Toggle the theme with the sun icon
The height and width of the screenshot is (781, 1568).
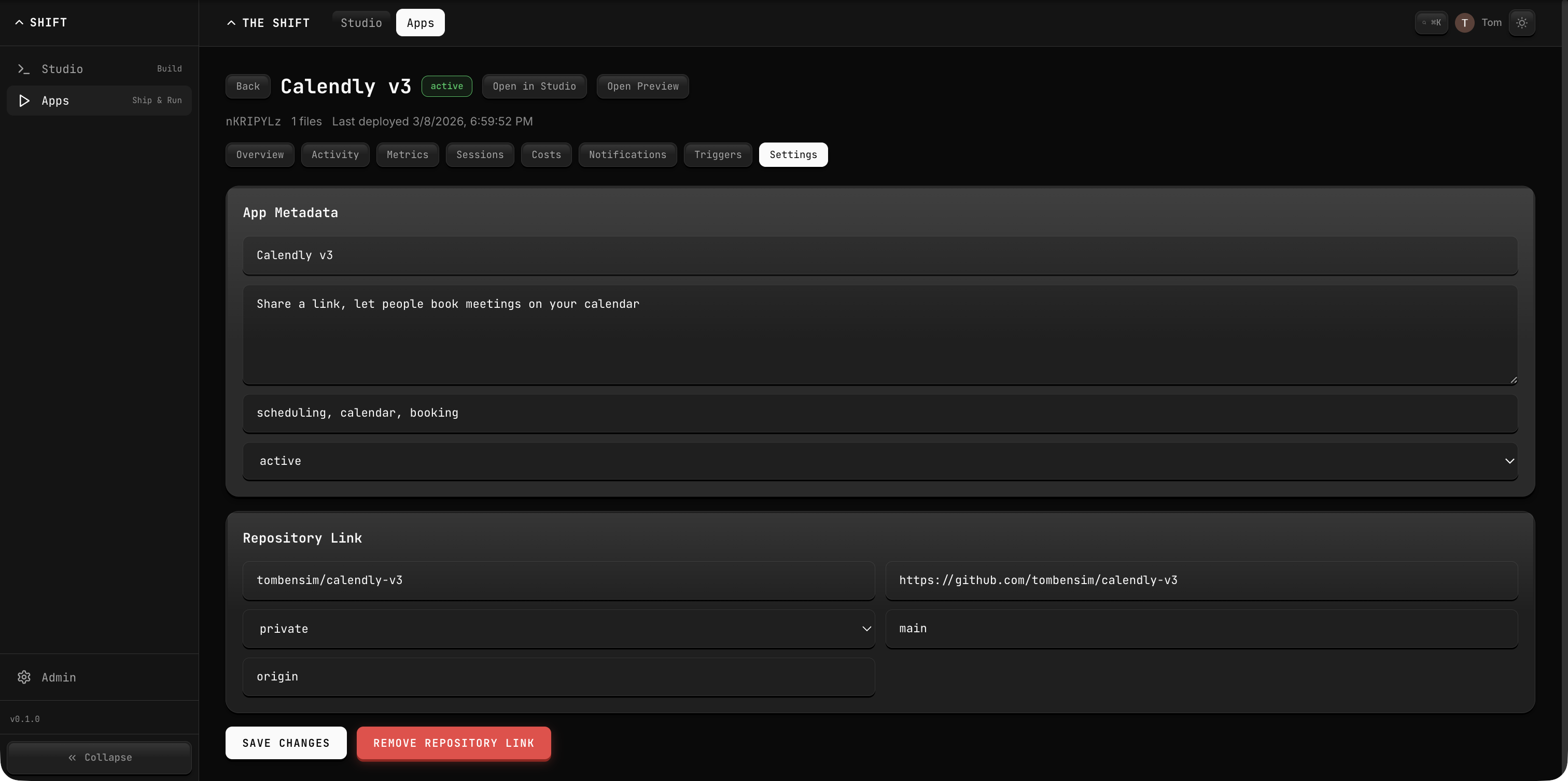[1522, 22]
